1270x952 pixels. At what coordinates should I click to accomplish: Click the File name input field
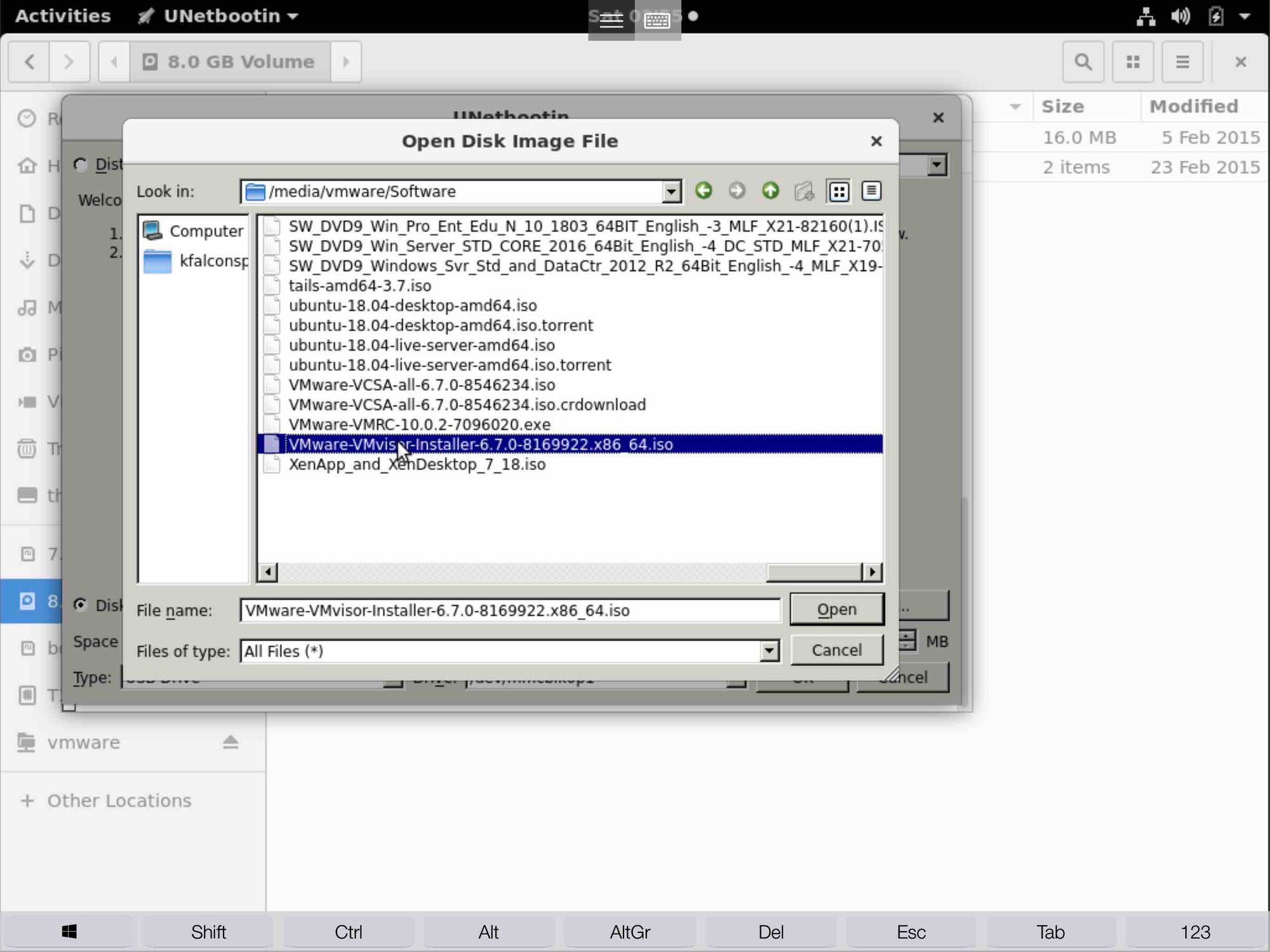click(510, 610)
